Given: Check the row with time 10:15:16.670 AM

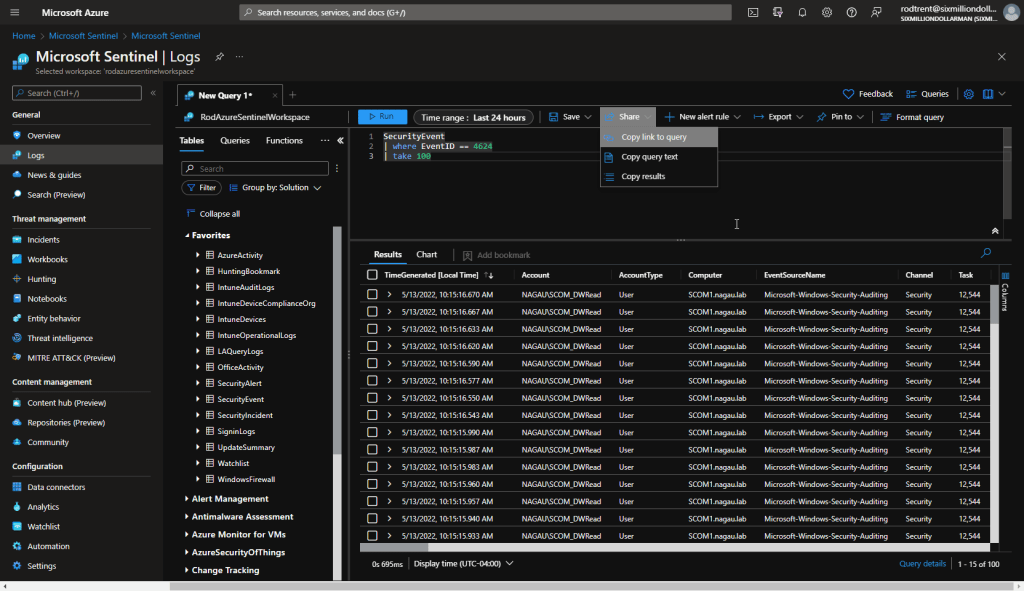Looking at the screenshot, I should pyautogui.click(x=372, y=295).
